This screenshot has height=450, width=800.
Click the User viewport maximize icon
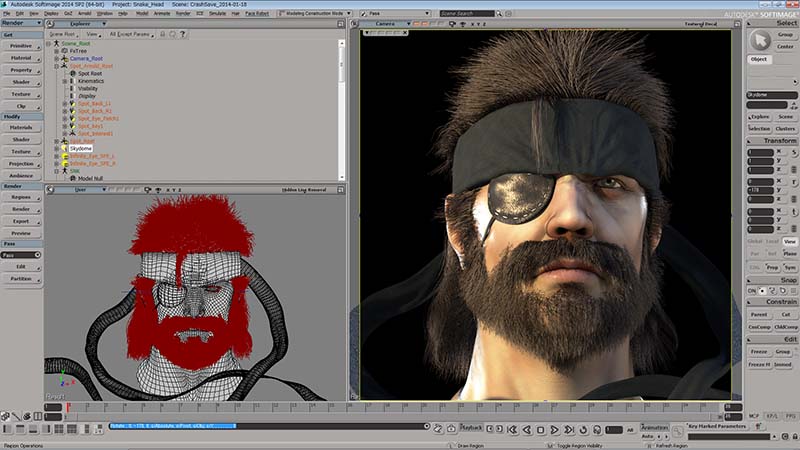coord(340,190)
